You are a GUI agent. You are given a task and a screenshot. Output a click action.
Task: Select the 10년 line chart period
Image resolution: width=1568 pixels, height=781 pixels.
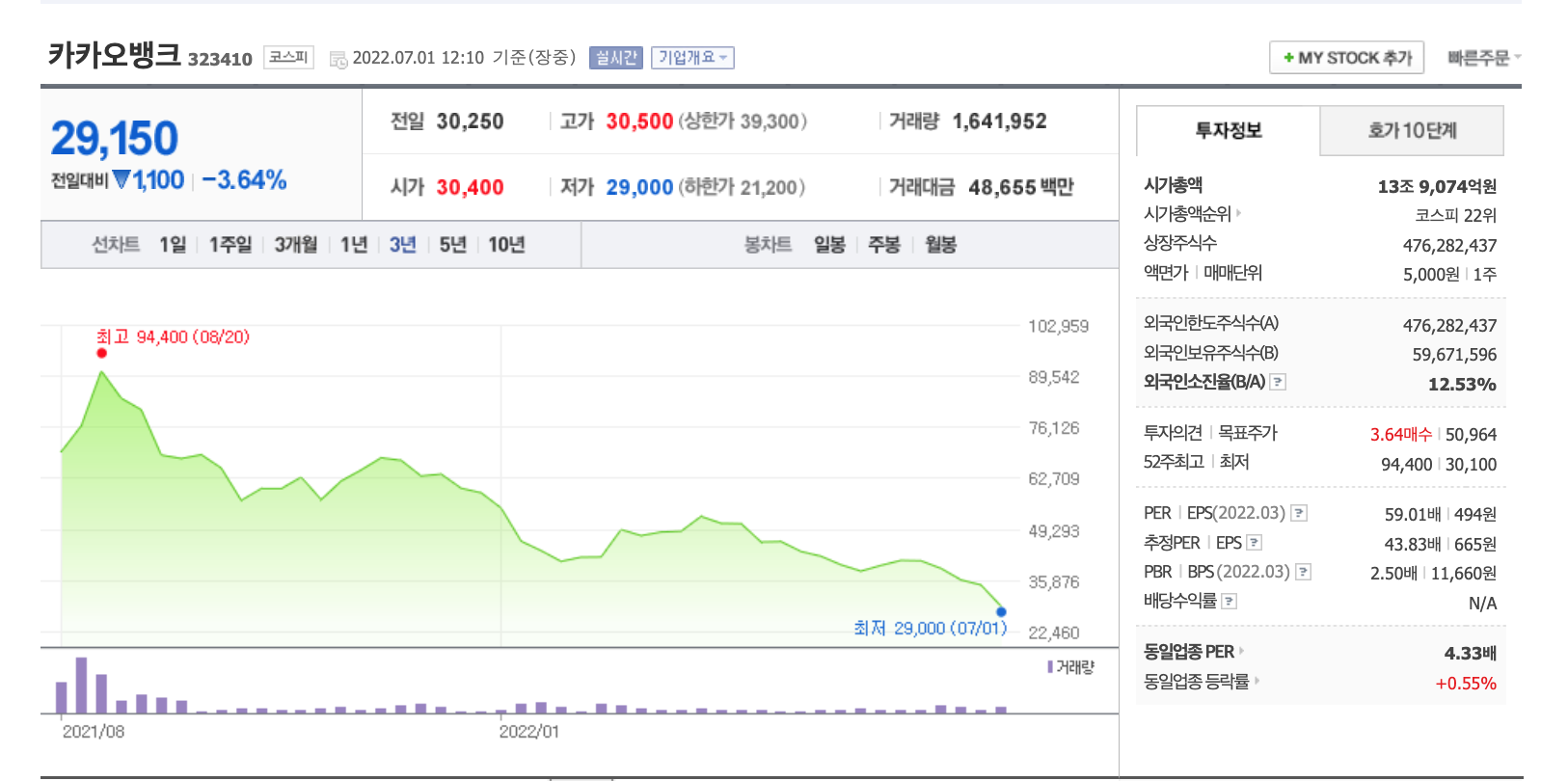coord(506,245)
